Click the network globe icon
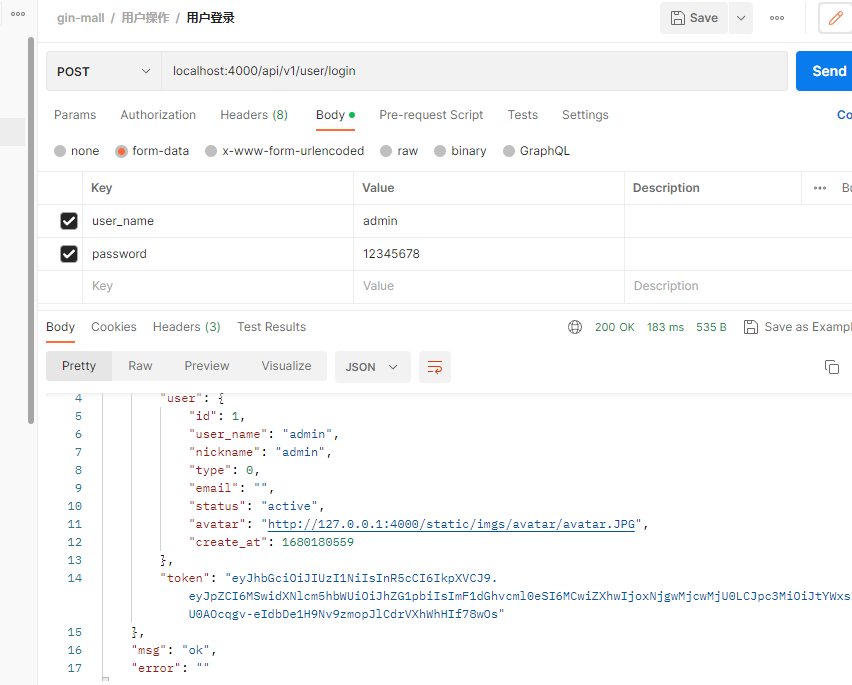 click(x=575, y=327)
